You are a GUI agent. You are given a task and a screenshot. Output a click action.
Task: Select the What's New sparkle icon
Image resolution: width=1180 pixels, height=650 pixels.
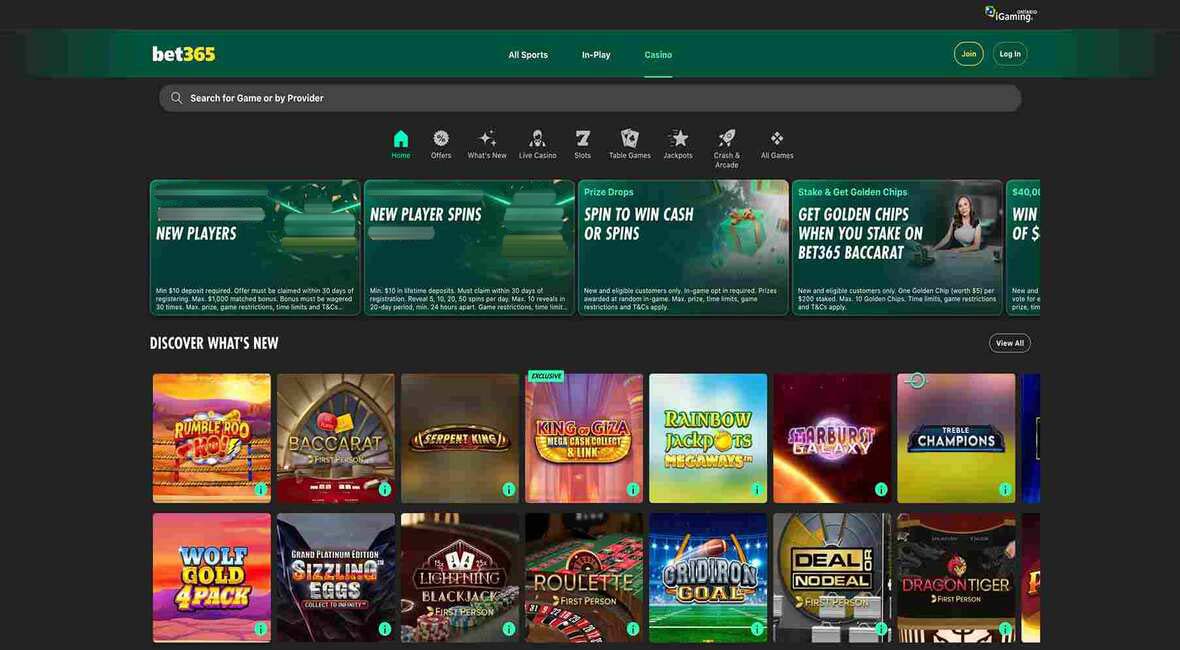point(487,139)
